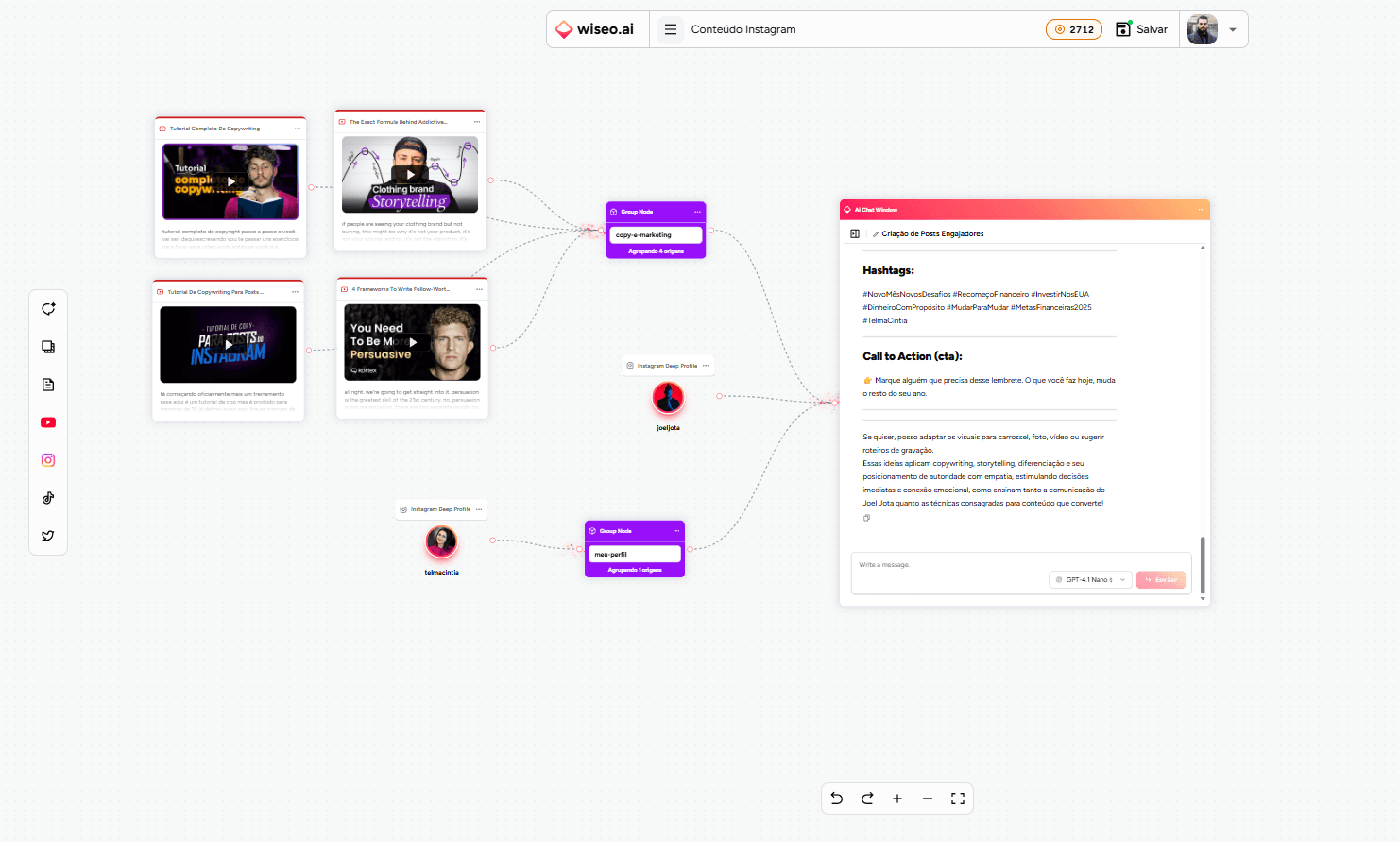Zoom in with the plus icon
Screen dimensions: 1400x842
[897, 799]
